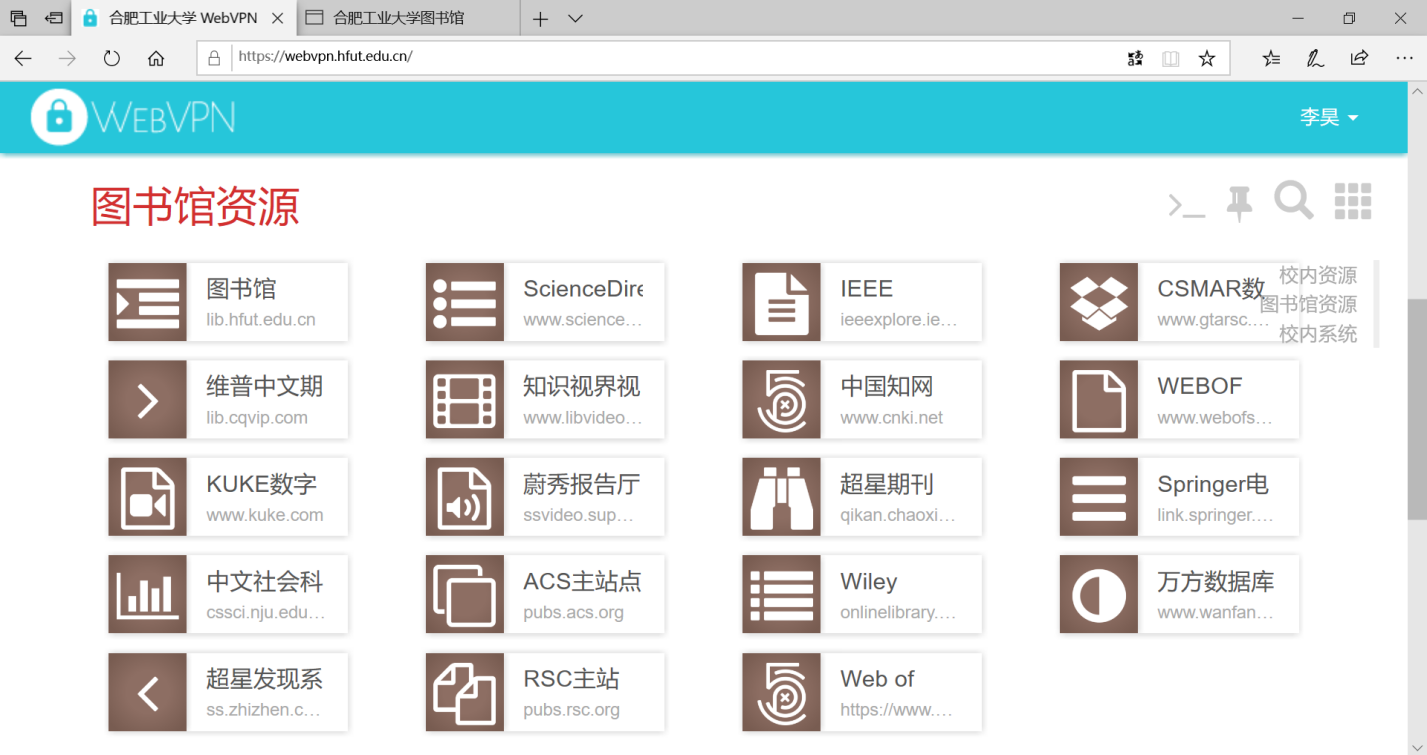Image resolution: width=1427 pixels, height=755 pixels.
Task: Open www.cnki.net link text
Action: pyautogui.click(x=892, y=418)
